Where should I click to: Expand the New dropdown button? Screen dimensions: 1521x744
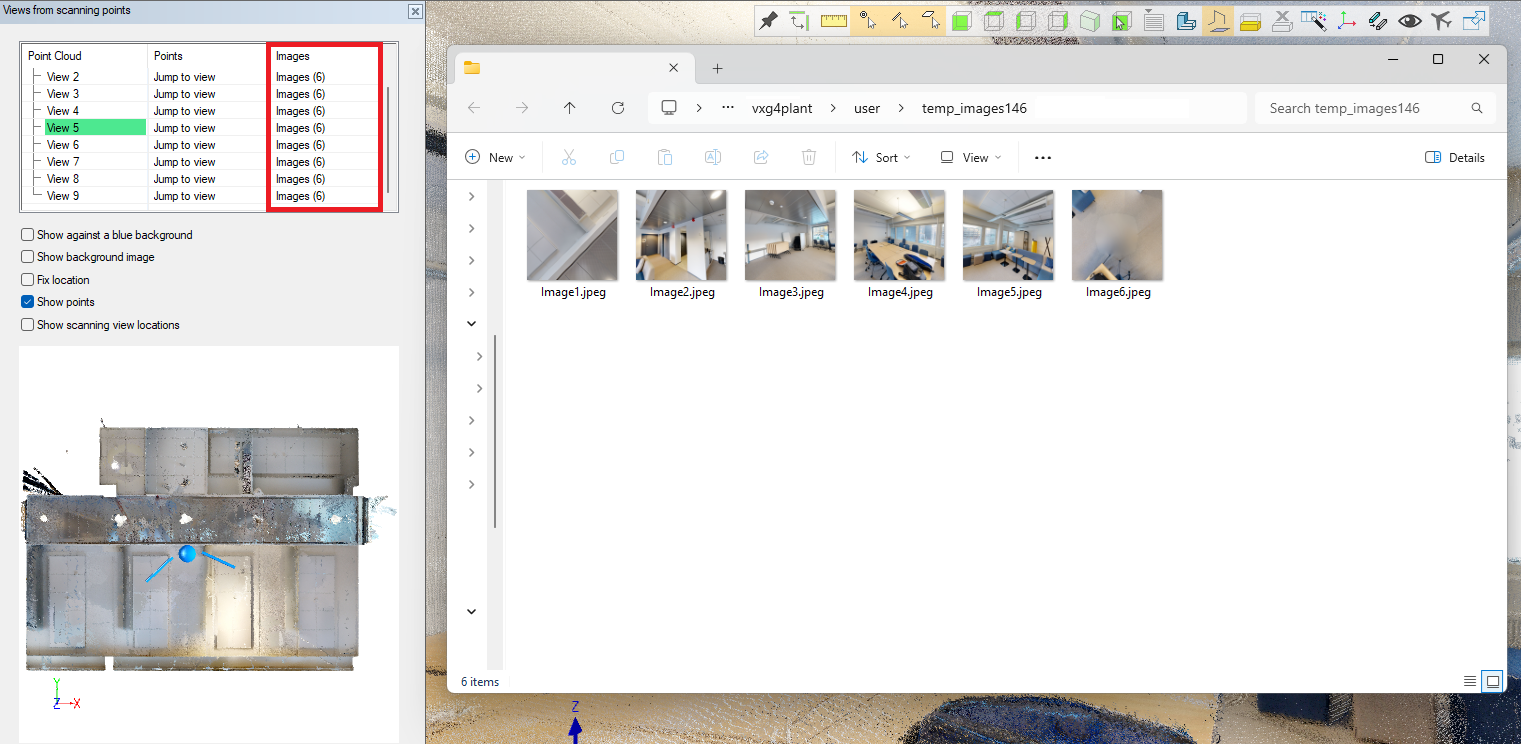pos(496,158)
